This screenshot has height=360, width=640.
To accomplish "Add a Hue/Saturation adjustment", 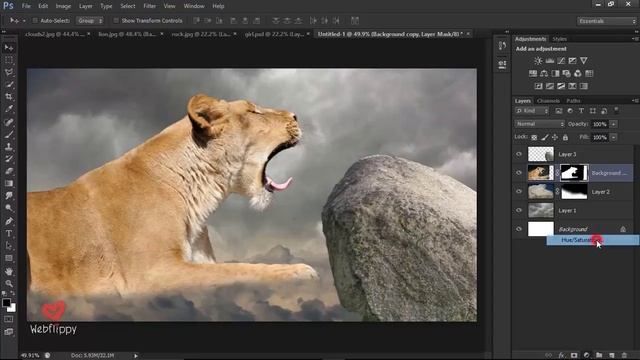I will [533, 73].
